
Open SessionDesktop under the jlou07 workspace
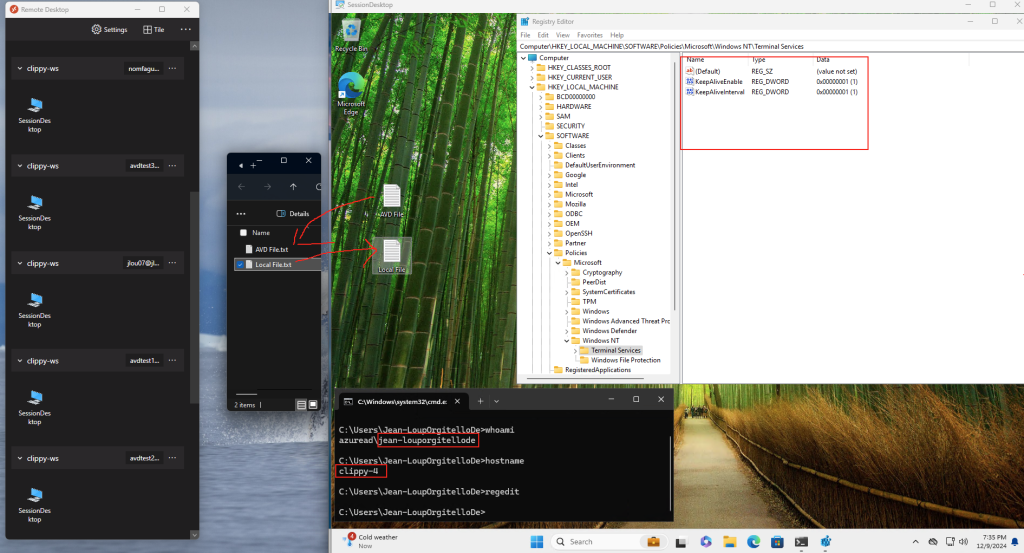(35, 310)
